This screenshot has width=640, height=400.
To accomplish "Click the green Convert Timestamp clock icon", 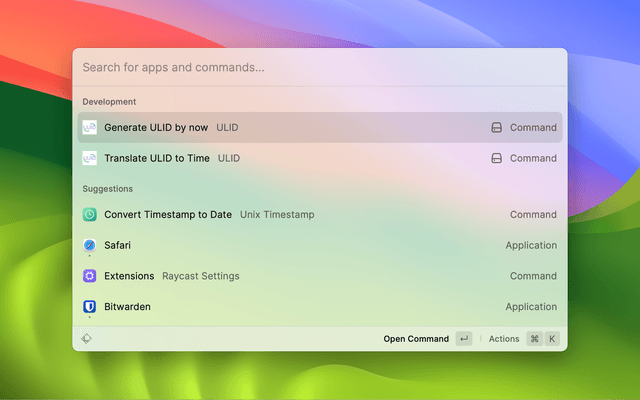I will (x=90, y=214).
